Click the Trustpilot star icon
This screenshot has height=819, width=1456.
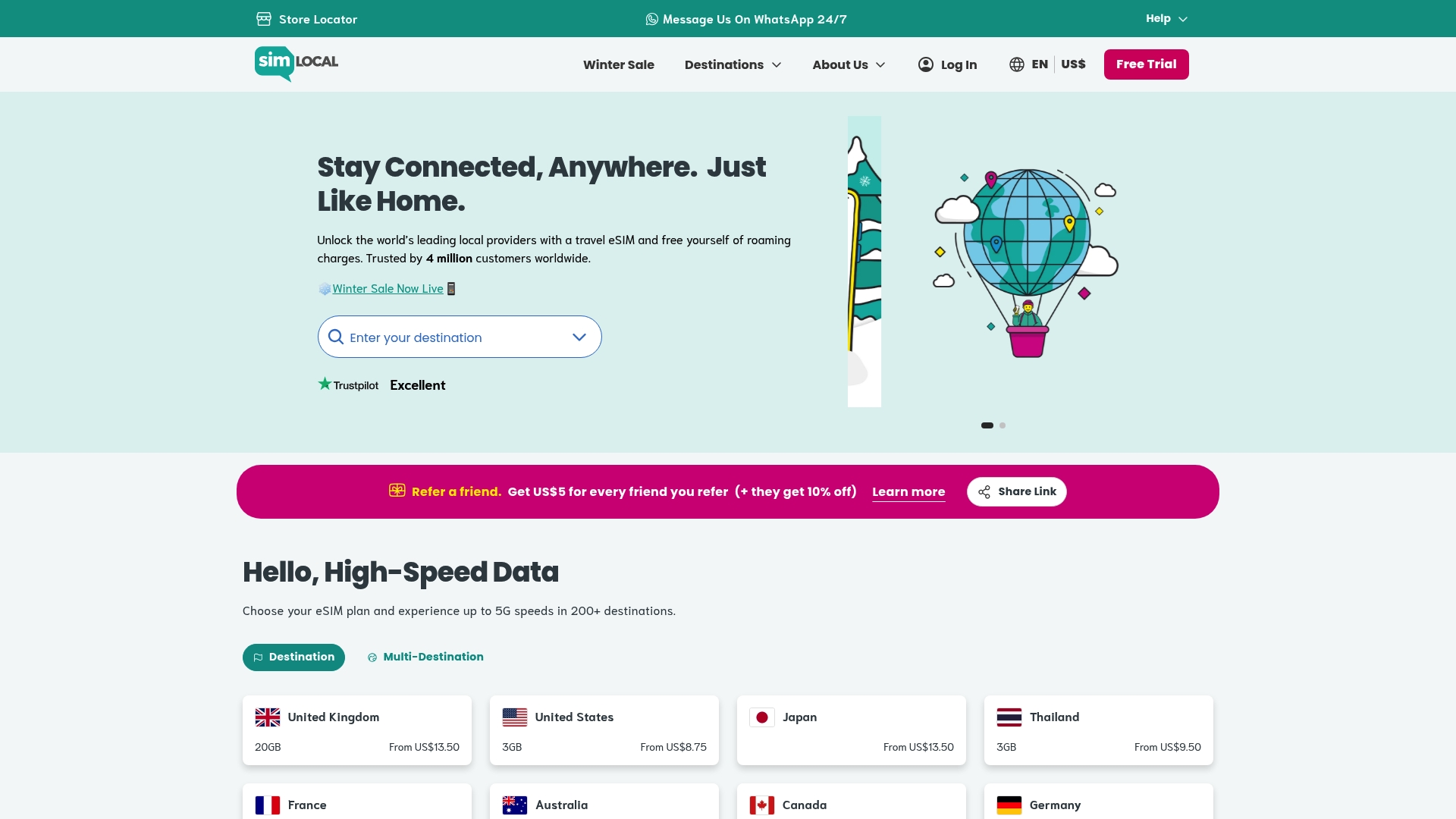325,383
